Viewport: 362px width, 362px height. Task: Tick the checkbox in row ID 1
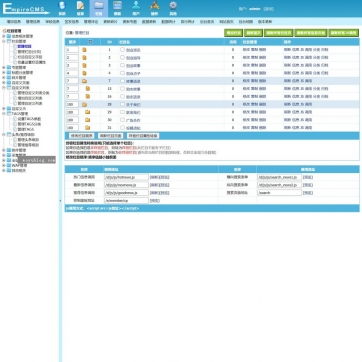pos(122,50)
